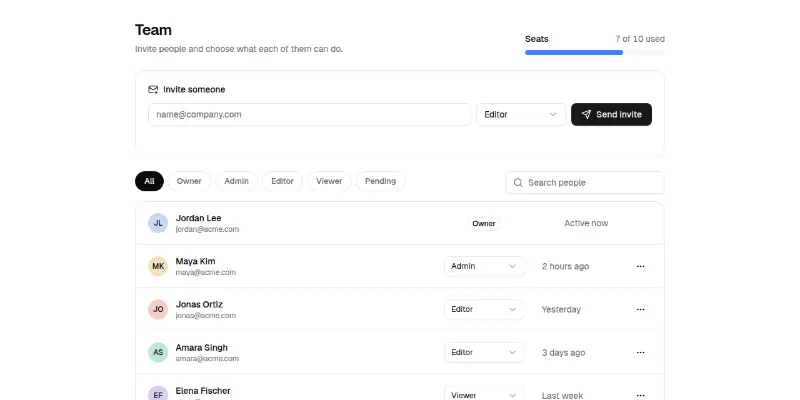Click the email amara@acme.com
800x400 pixels.
(x=207, y=359)
